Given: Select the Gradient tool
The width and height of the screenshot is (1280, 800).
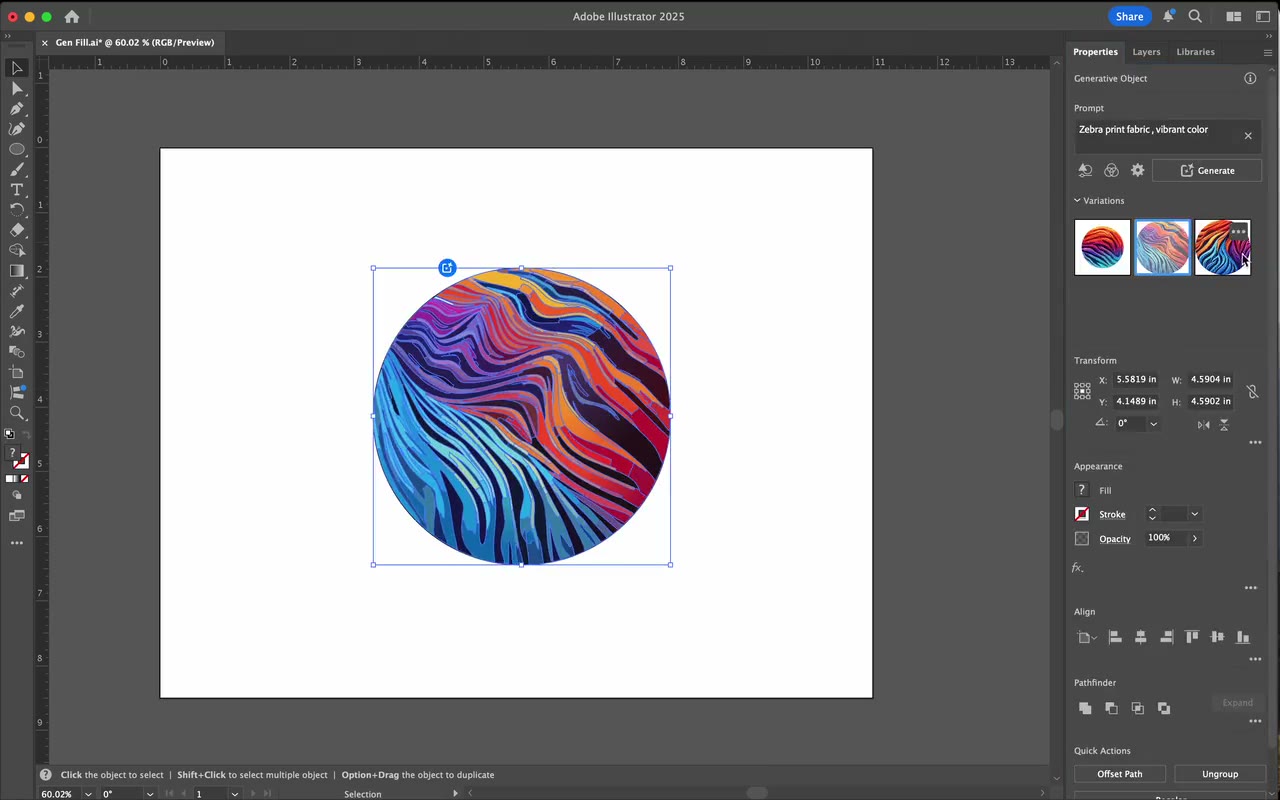Looking at the screenshot, I should click(x=17, y=270).
